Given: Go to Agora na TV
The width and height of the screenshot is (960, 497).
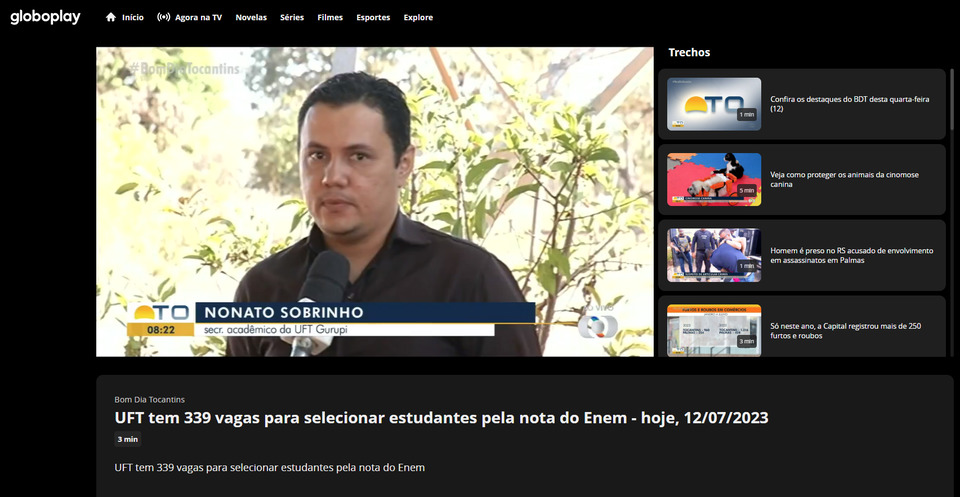Looking at the screenshot, I should [x=198, y=18].
